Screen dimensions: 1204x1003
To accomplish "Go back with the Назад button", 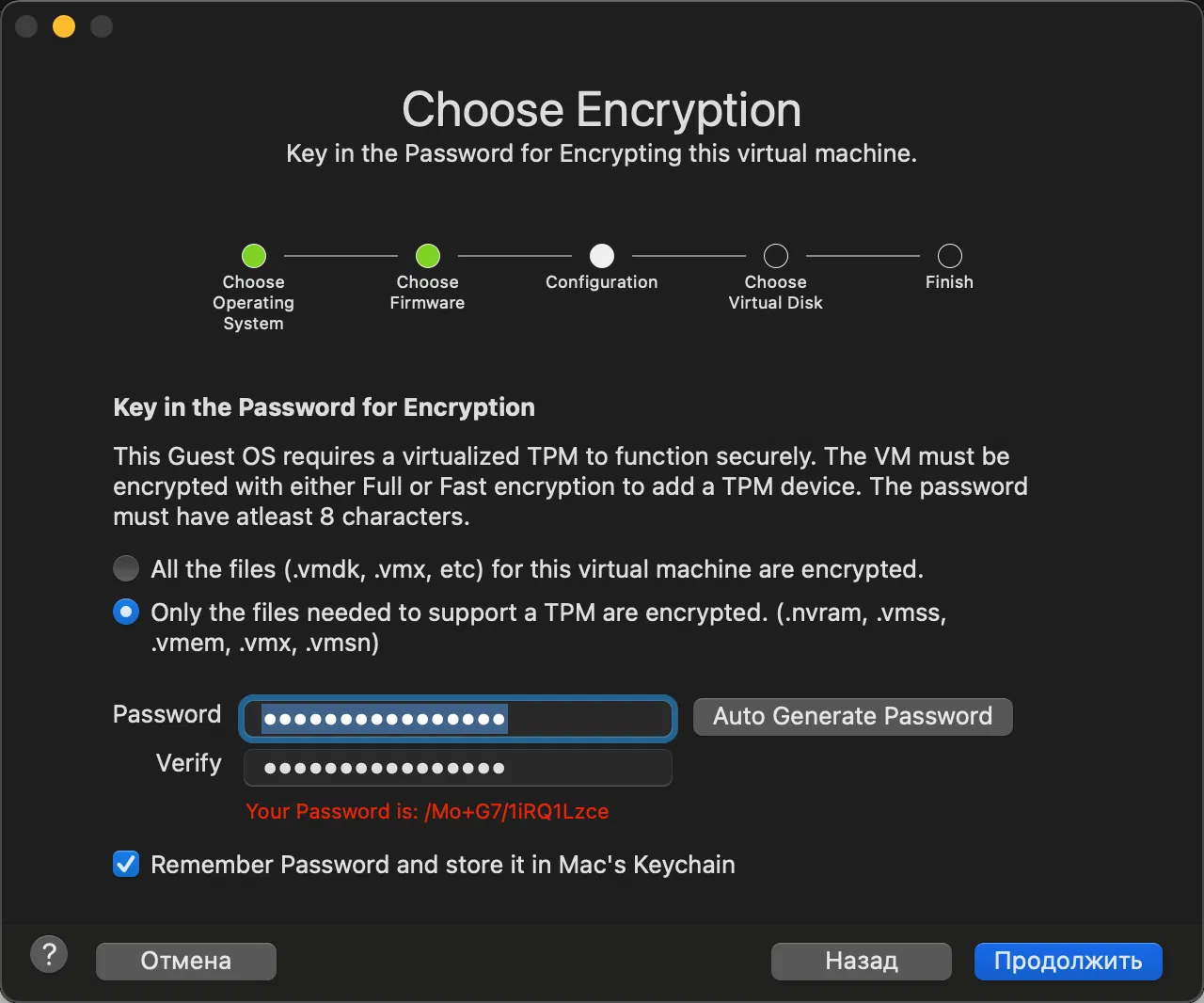I will click(861, 961).
